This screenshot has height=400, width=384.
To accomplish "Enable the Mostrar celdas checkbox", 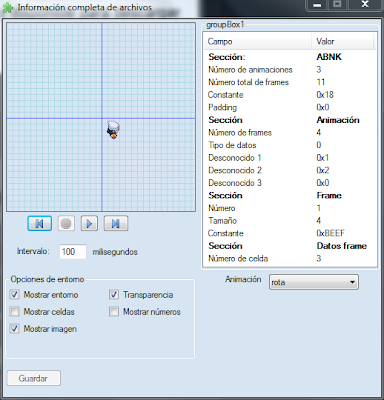I will (x=14, y=312).
